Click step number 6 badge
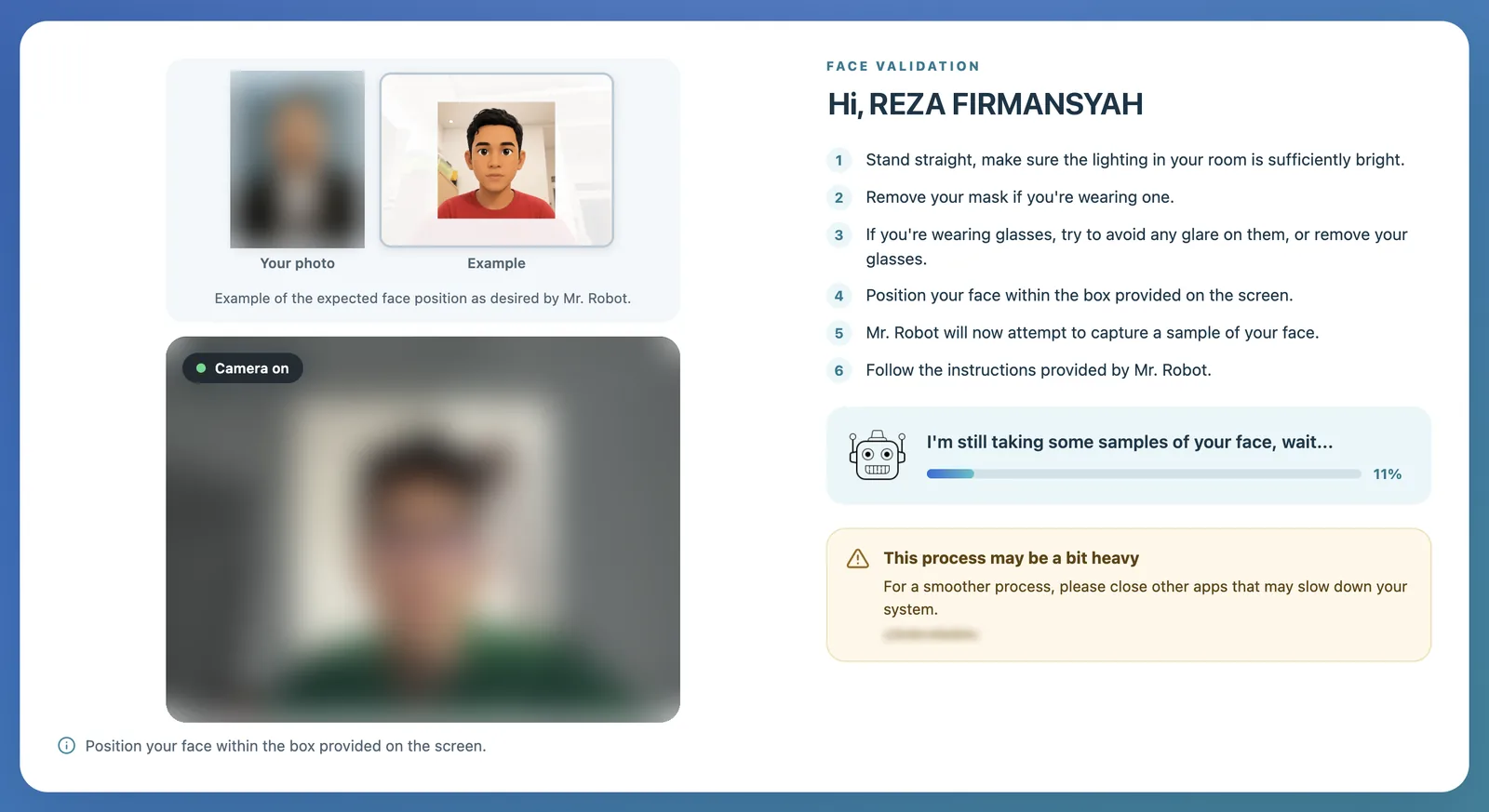 (838, 370)
